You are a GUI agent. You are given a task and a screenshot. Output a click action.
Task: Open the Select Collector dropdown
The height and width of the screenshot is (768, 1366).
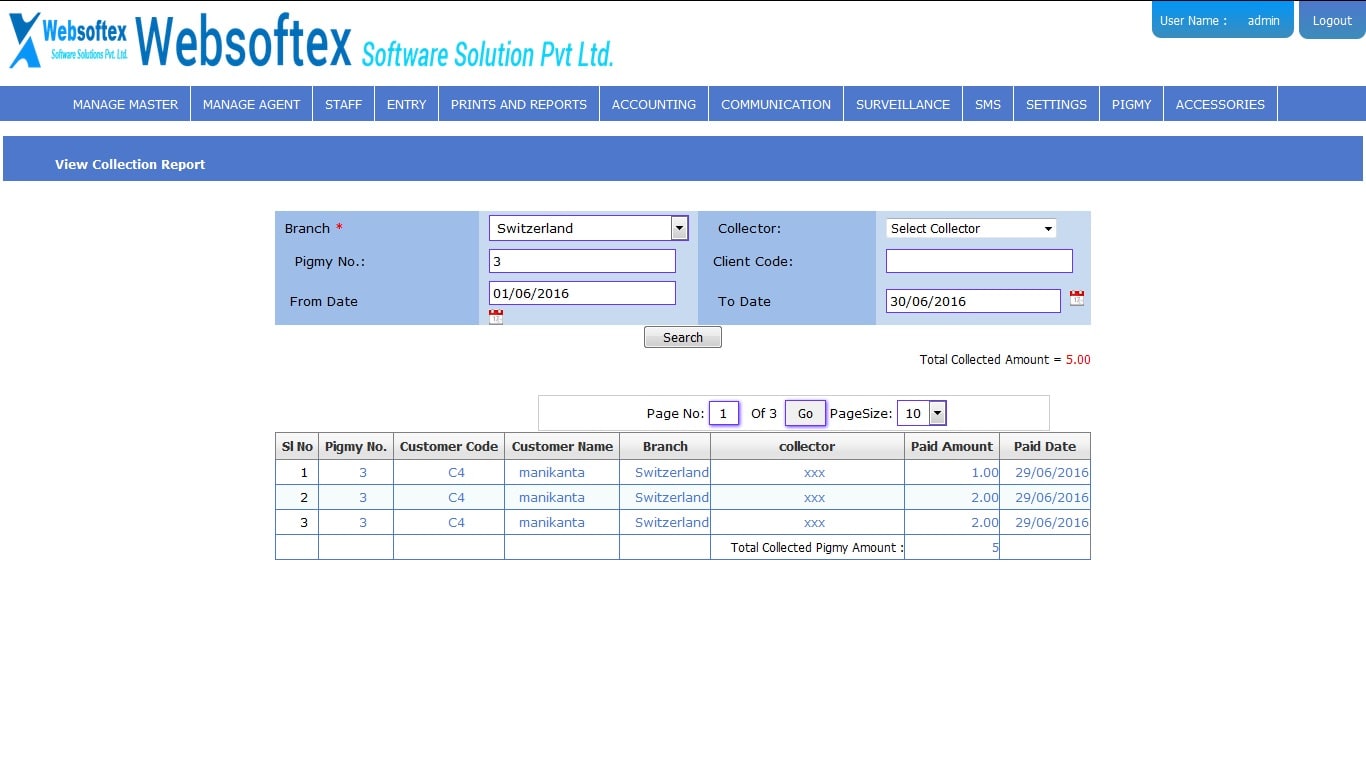click(971, 228)
